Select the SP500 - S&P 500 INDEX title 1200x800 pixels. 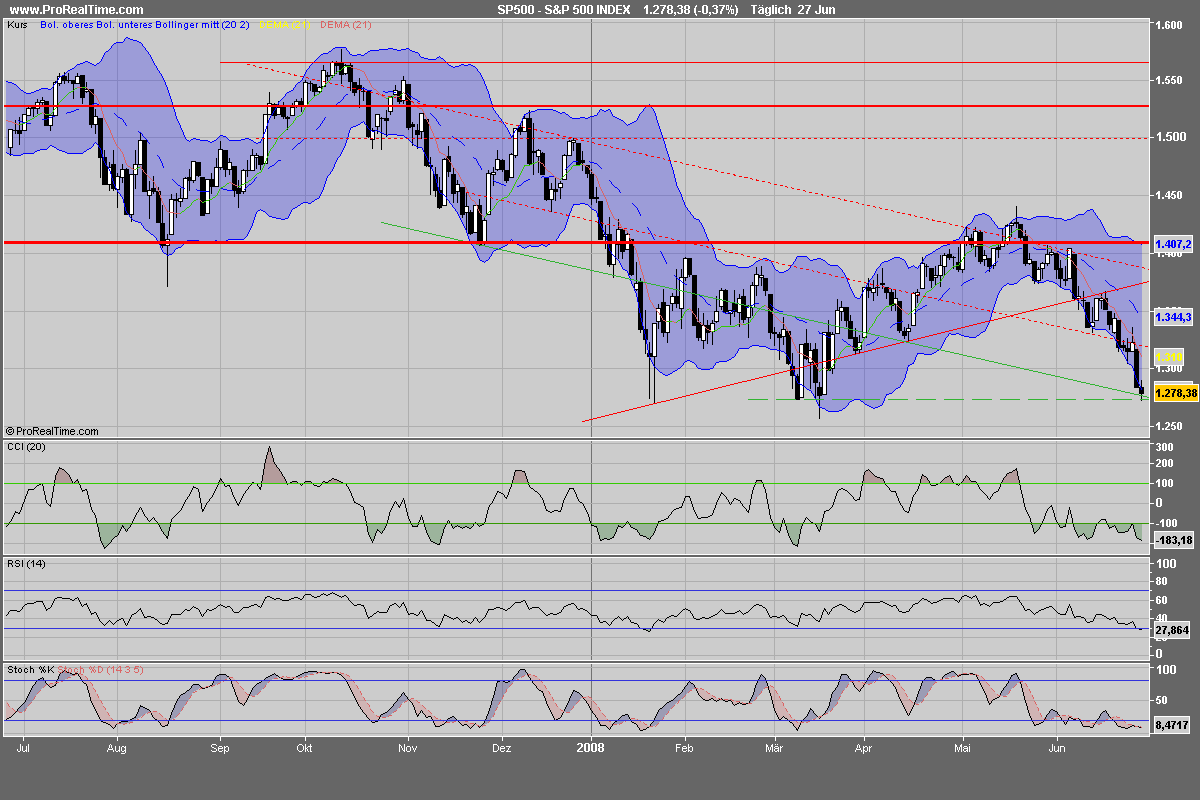(565, 9)
